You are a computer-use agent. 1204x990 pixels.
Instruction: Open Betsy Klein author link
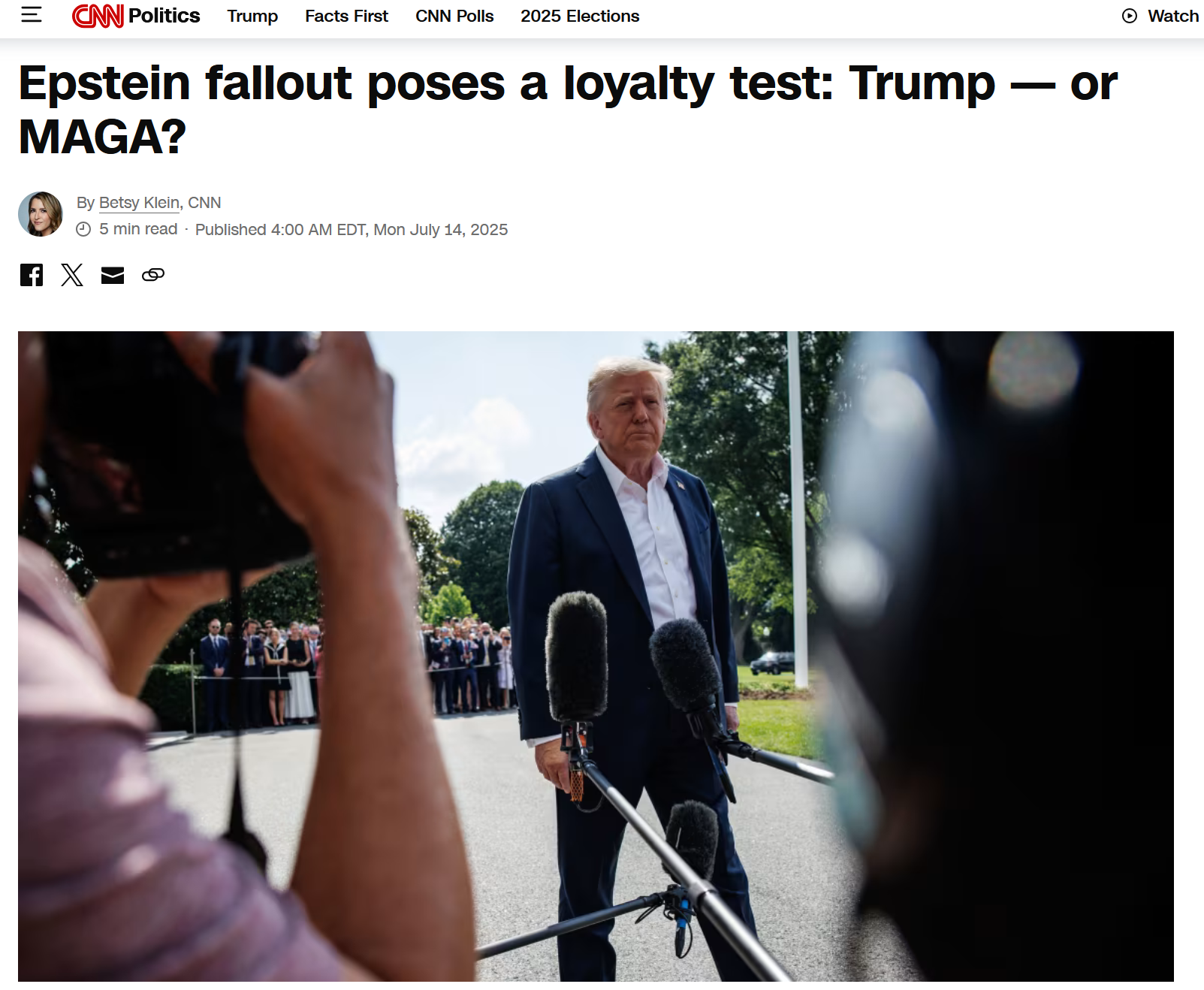coord(140,203)
